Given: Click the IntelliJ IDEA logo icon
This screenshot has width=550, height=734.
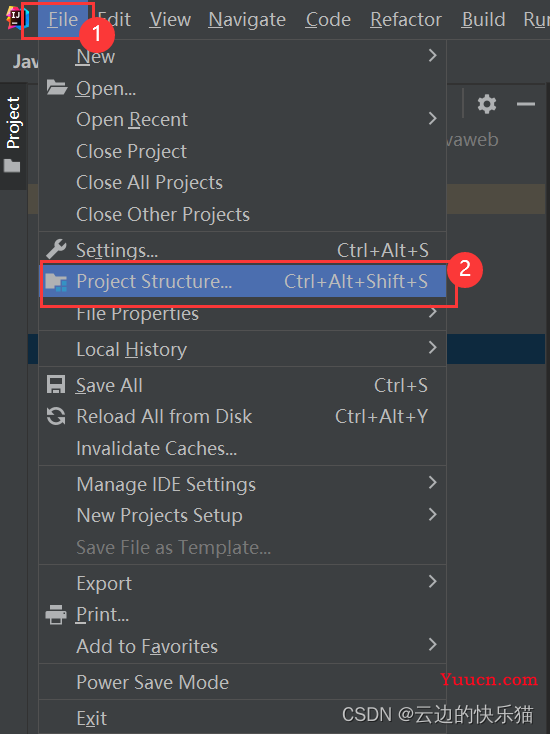Looking at the screenshot, I should point(17,19).
